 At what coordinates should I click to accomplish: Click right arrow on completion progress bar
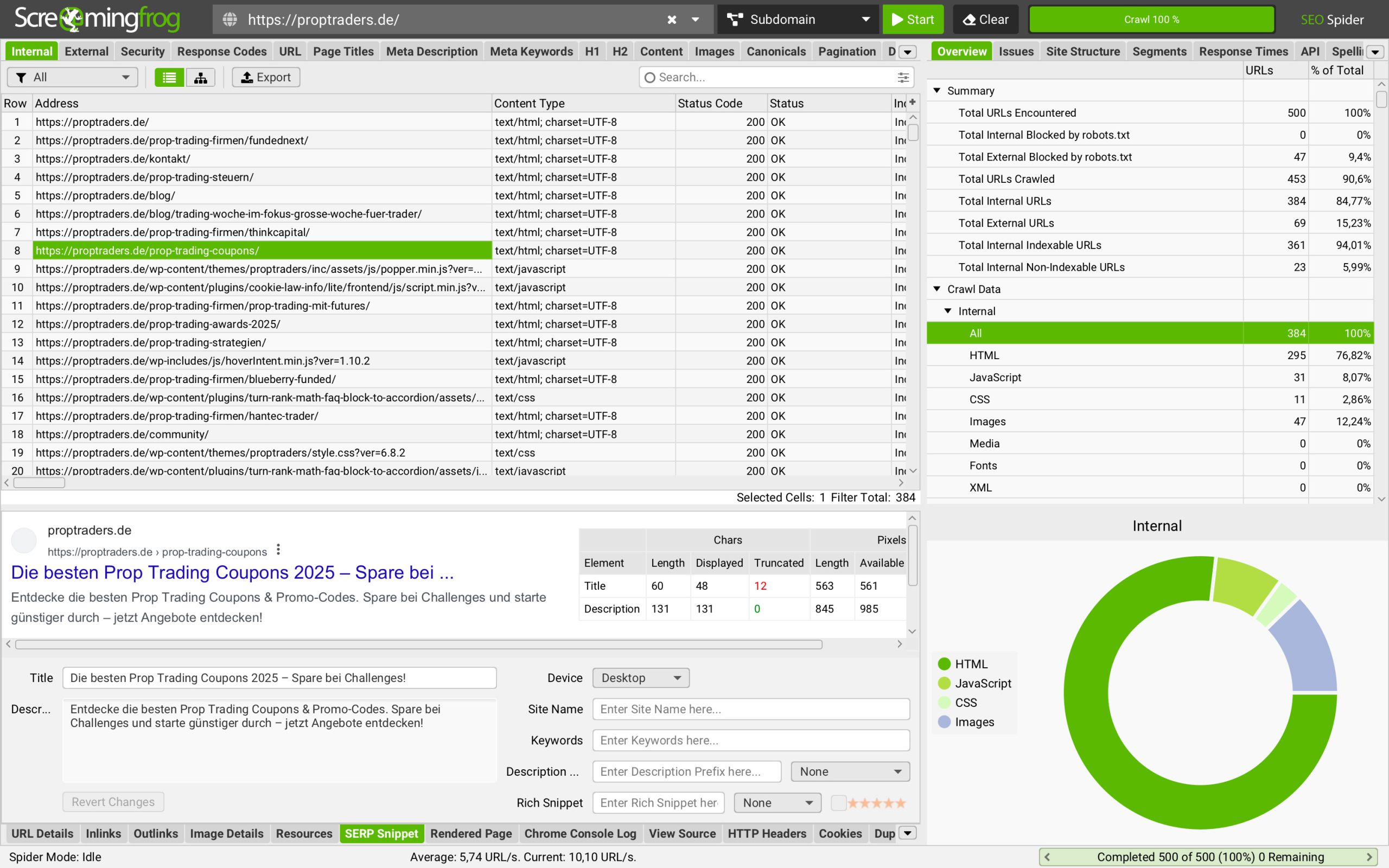pyautogui.click(x=1369, y=857)
